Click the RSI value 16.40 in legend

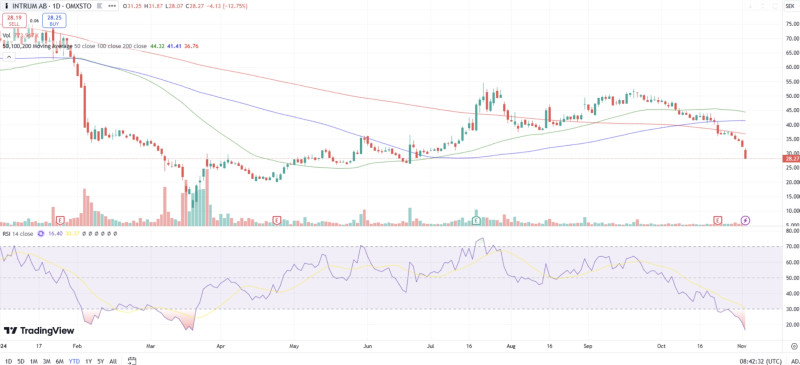[x=55, y=233]
